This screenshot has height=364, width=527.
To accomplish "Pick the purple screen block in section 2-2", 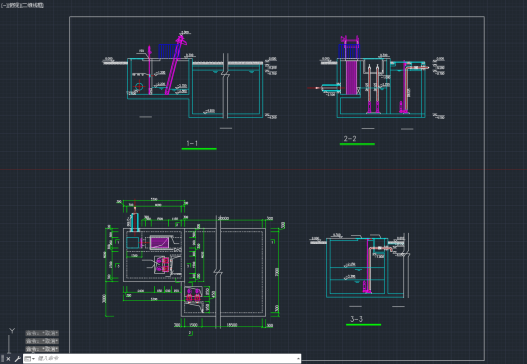I will (351, 77).
